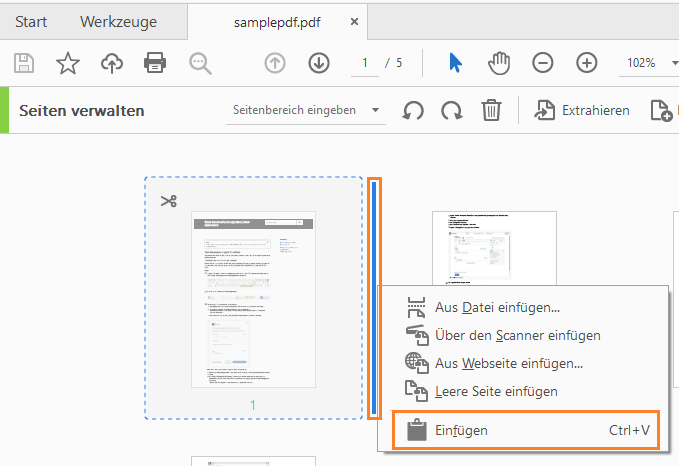Select the second page thumbnail

click(x=494, y=248)
